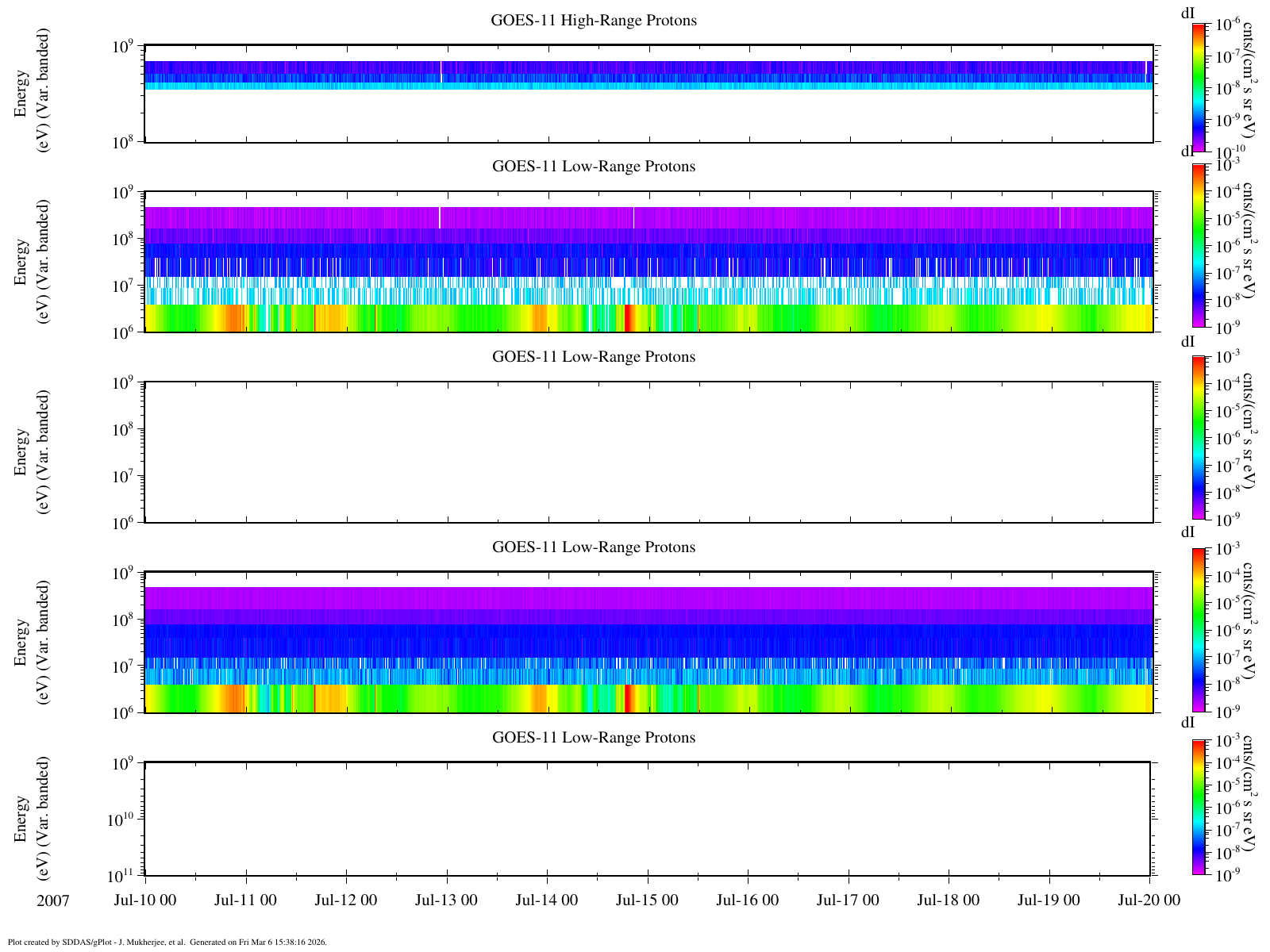Click the Jul-20 00 tick label

pyautogui.click(x=1149, y=900)
